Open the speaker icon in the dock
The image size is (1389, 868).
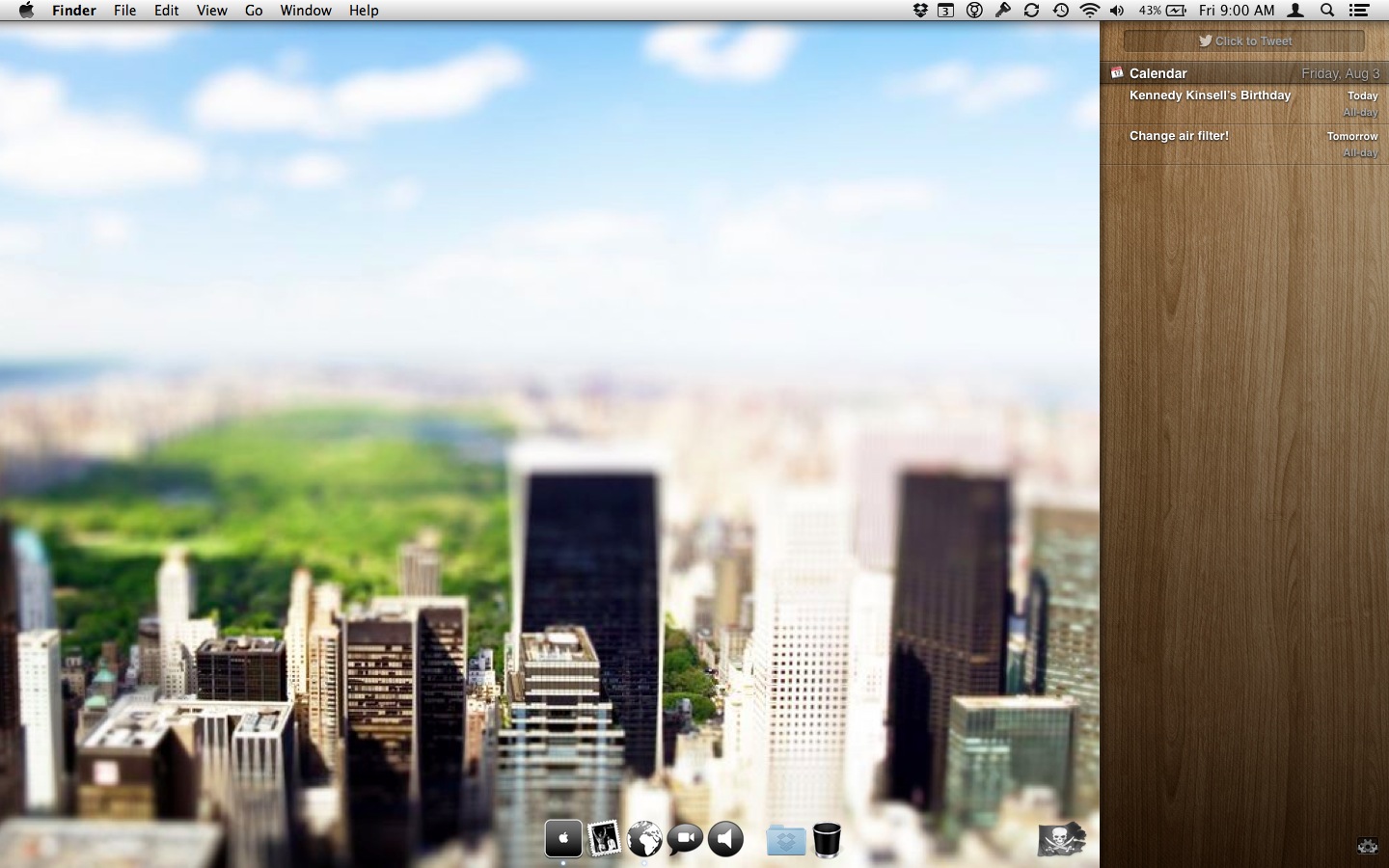tap(725, 839)
